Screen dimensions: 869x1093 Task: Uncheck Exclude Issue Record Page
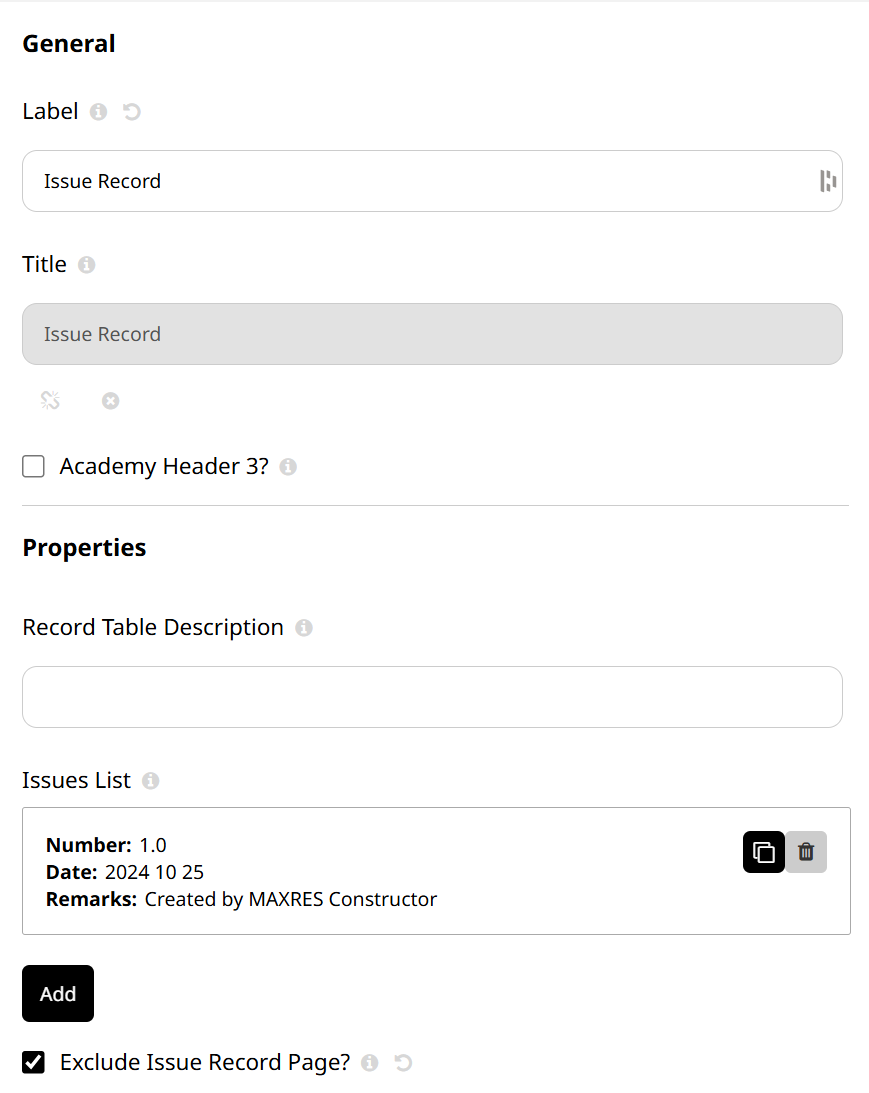click(x=33, y=1062)
